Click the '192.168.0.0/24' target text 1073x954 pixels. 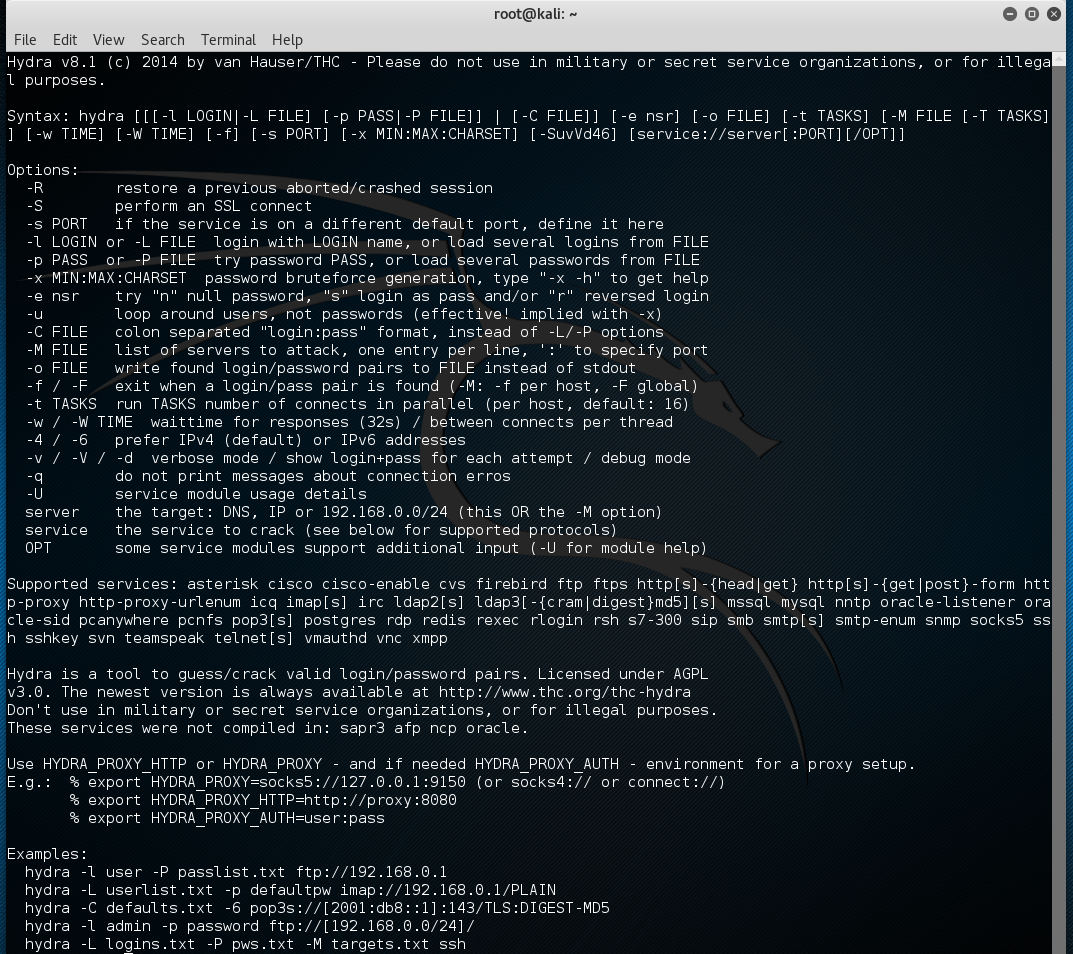(x=385, y=513)
